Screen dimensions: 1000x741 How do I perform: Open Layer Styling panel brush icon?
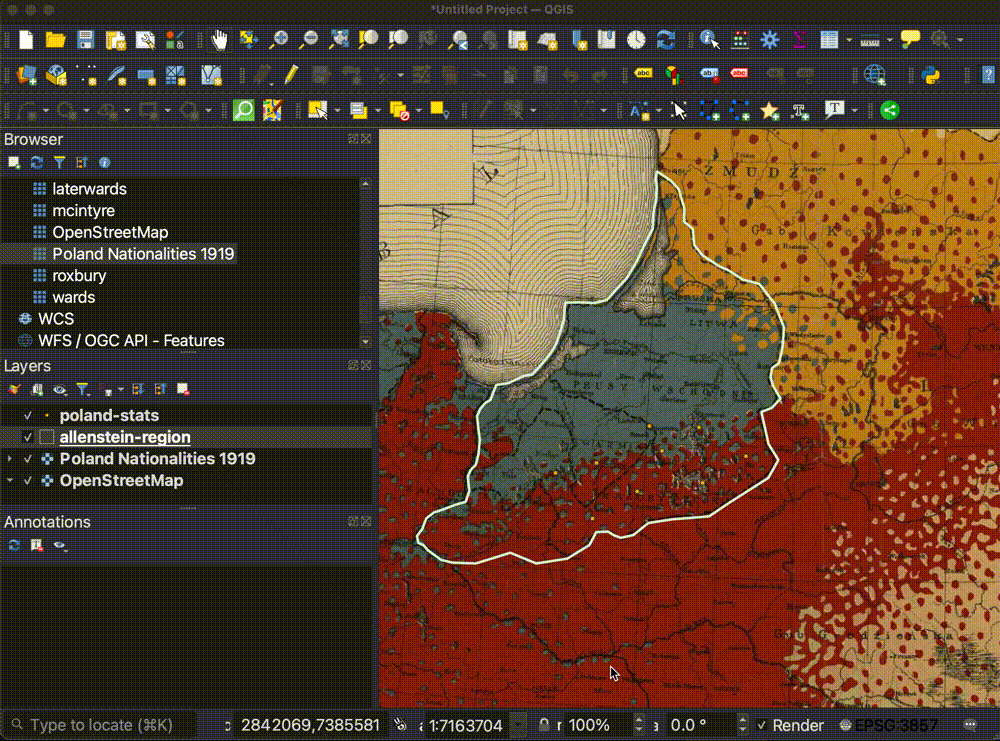[14, 389]
